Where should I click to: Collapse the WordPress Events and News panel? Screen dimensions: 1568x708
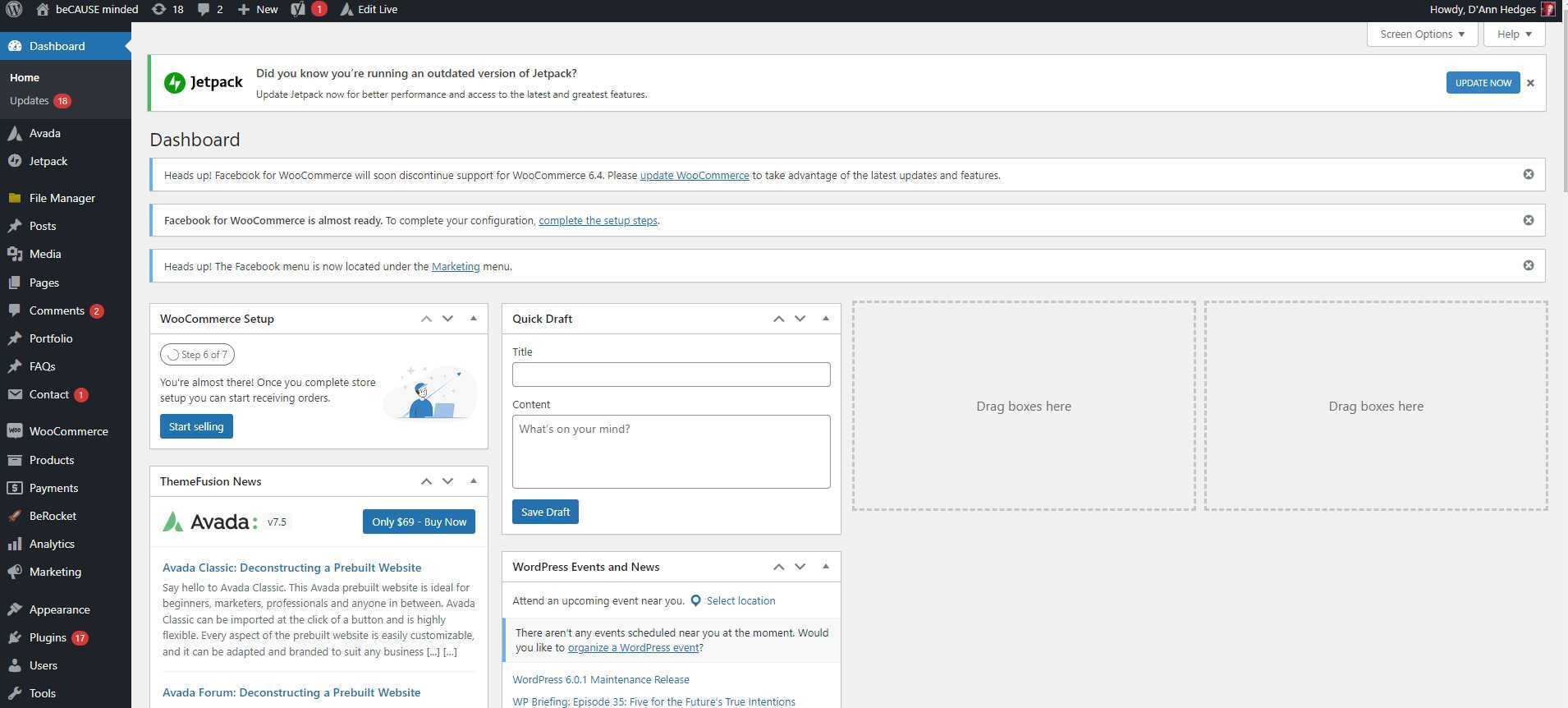tap(826, 567)
